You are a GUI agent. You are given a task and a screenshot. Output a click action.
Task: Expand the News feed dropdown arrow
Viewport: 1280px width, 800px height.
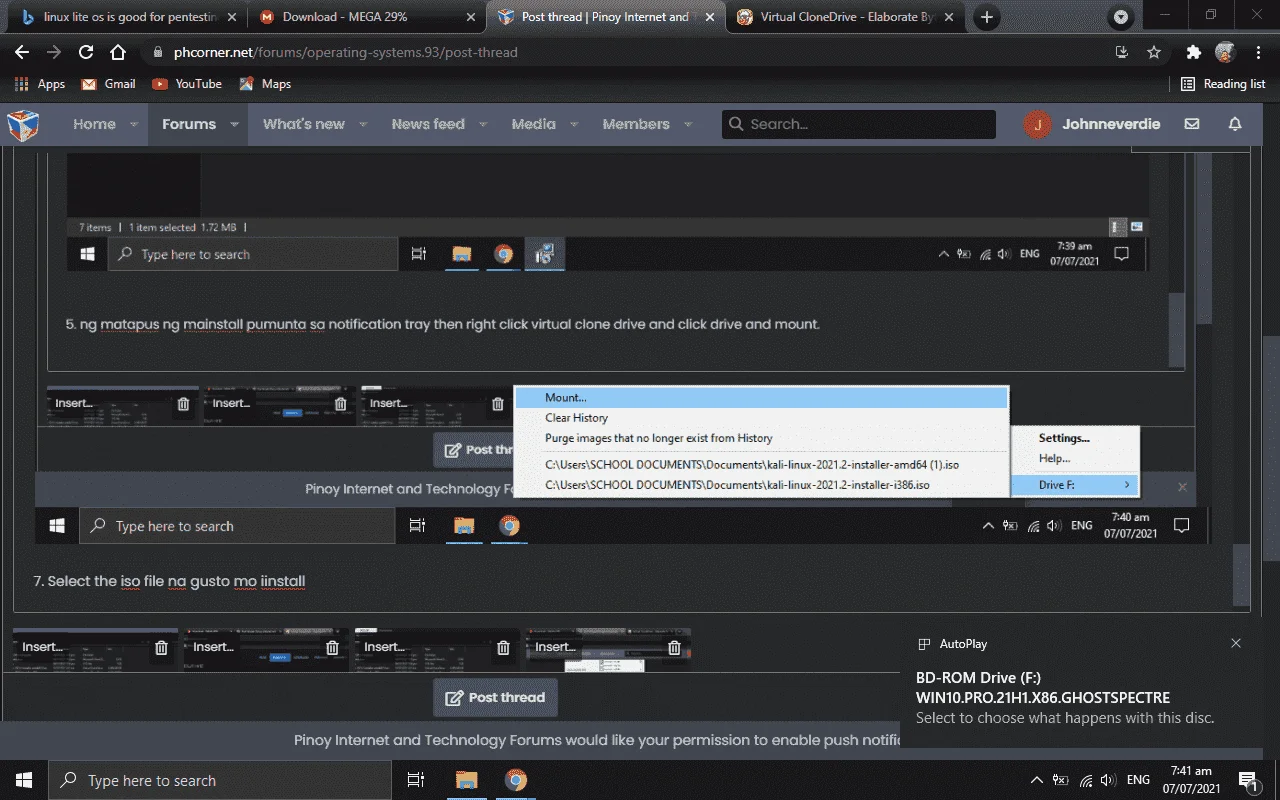483,125
